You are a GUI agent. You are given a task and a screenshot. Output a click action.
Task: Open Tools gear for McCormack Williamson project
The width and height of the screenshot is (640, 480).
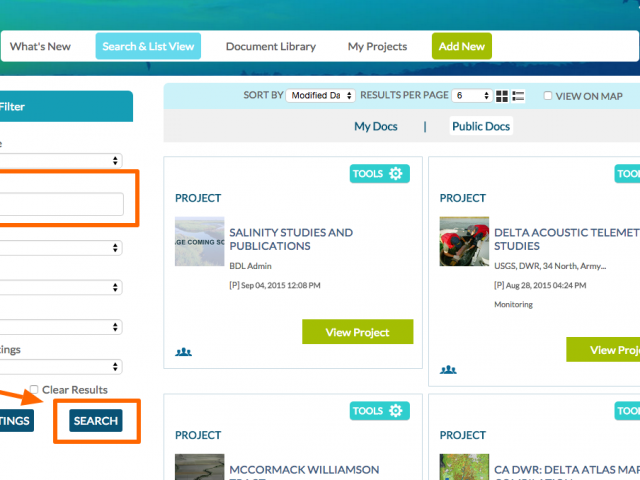(x=395, y=411)
